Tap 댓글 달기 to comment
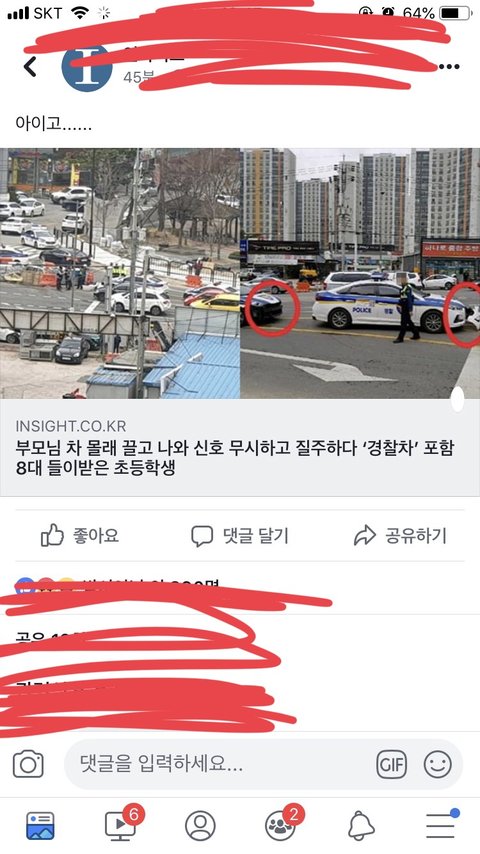This screenshot has width=480, height=854. point(240,535)
